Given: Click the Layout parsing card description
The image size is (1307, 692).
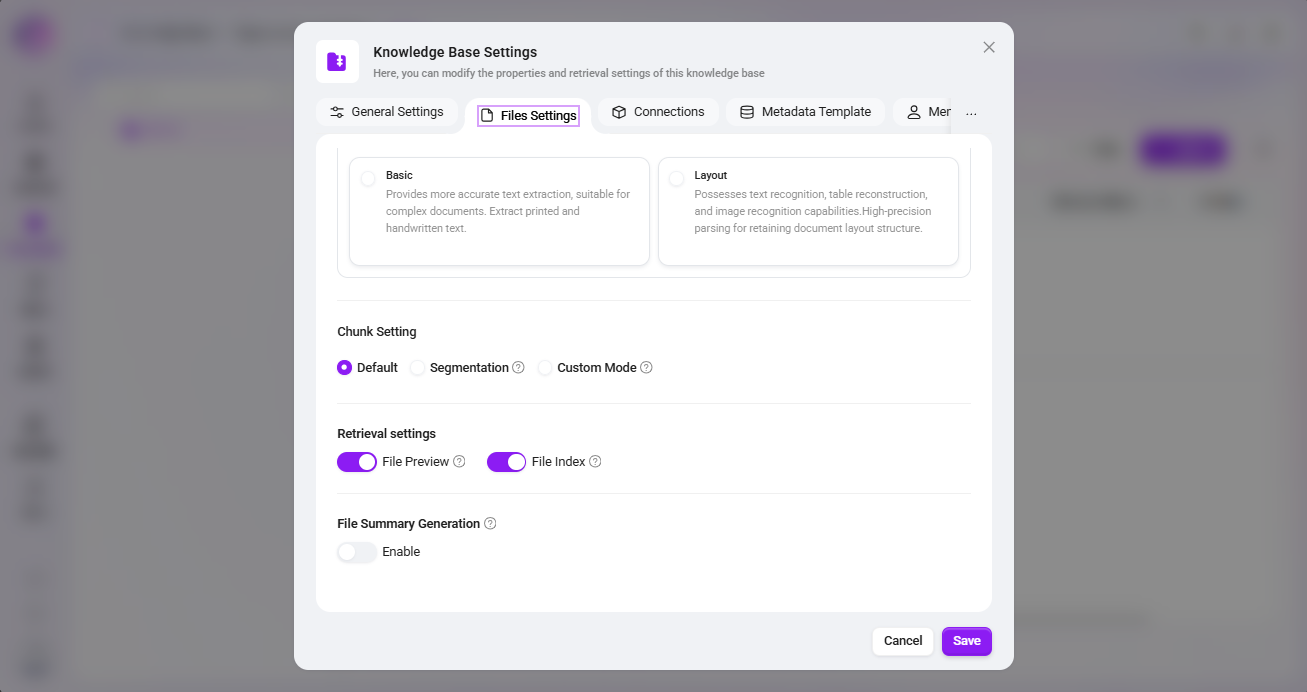Looking at the screenshot, I should click(813, 211).
